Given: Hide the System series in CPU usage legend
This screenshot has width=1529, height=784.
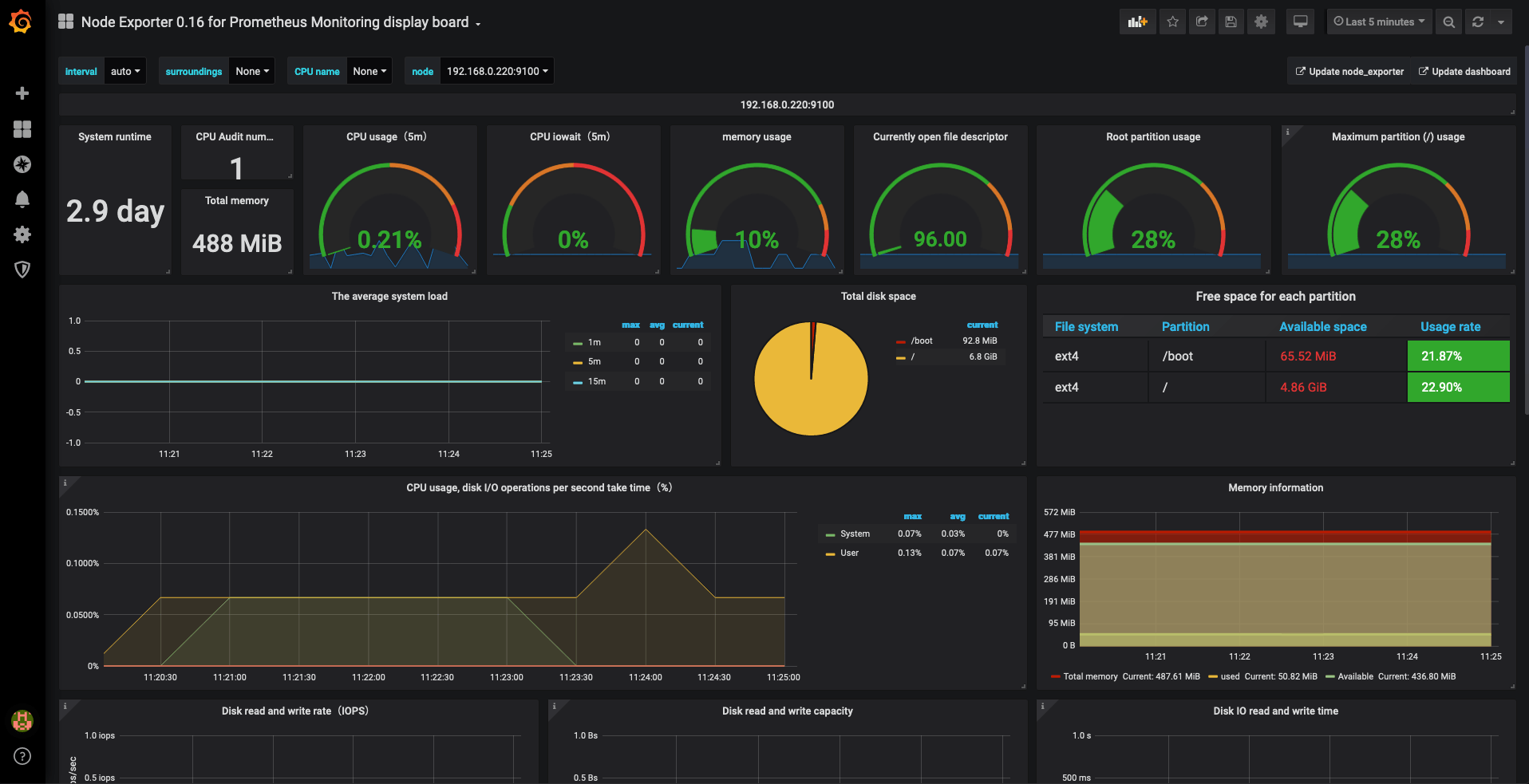Looking at the screenshot, I should [854, 534].
